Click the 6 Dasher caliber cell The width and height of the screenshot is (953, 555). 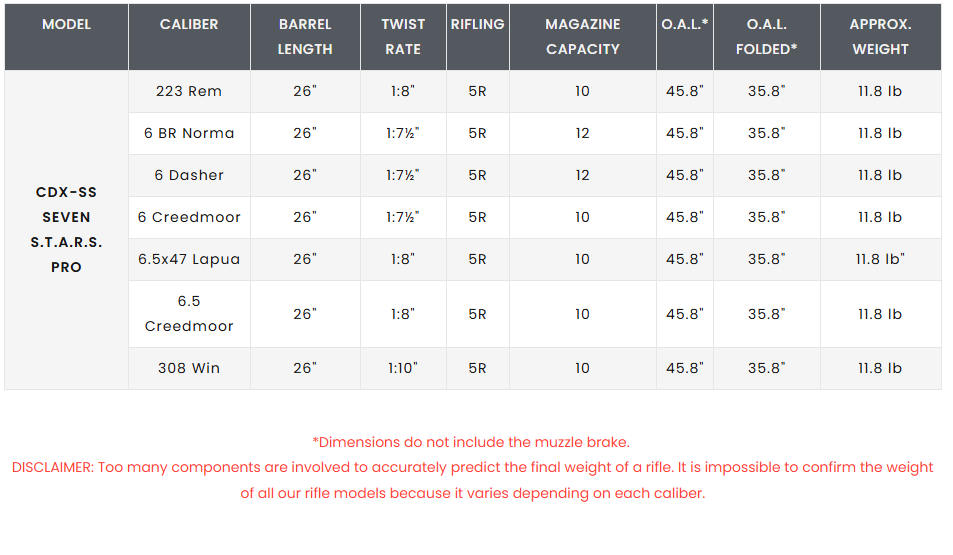[x=189, y=175]
